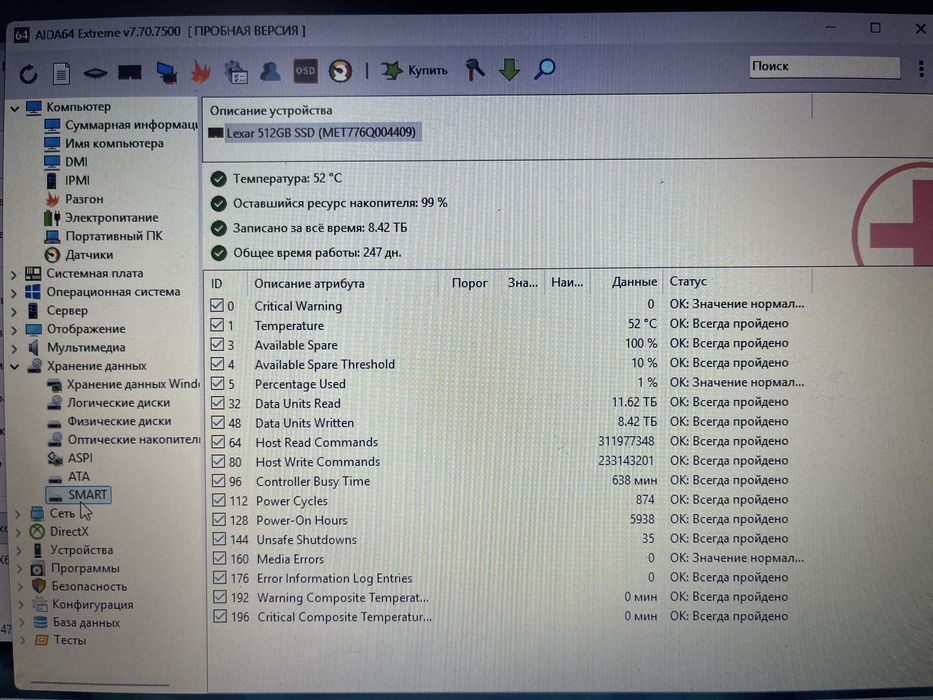Open the hammer preferences icon

[474, 69]
